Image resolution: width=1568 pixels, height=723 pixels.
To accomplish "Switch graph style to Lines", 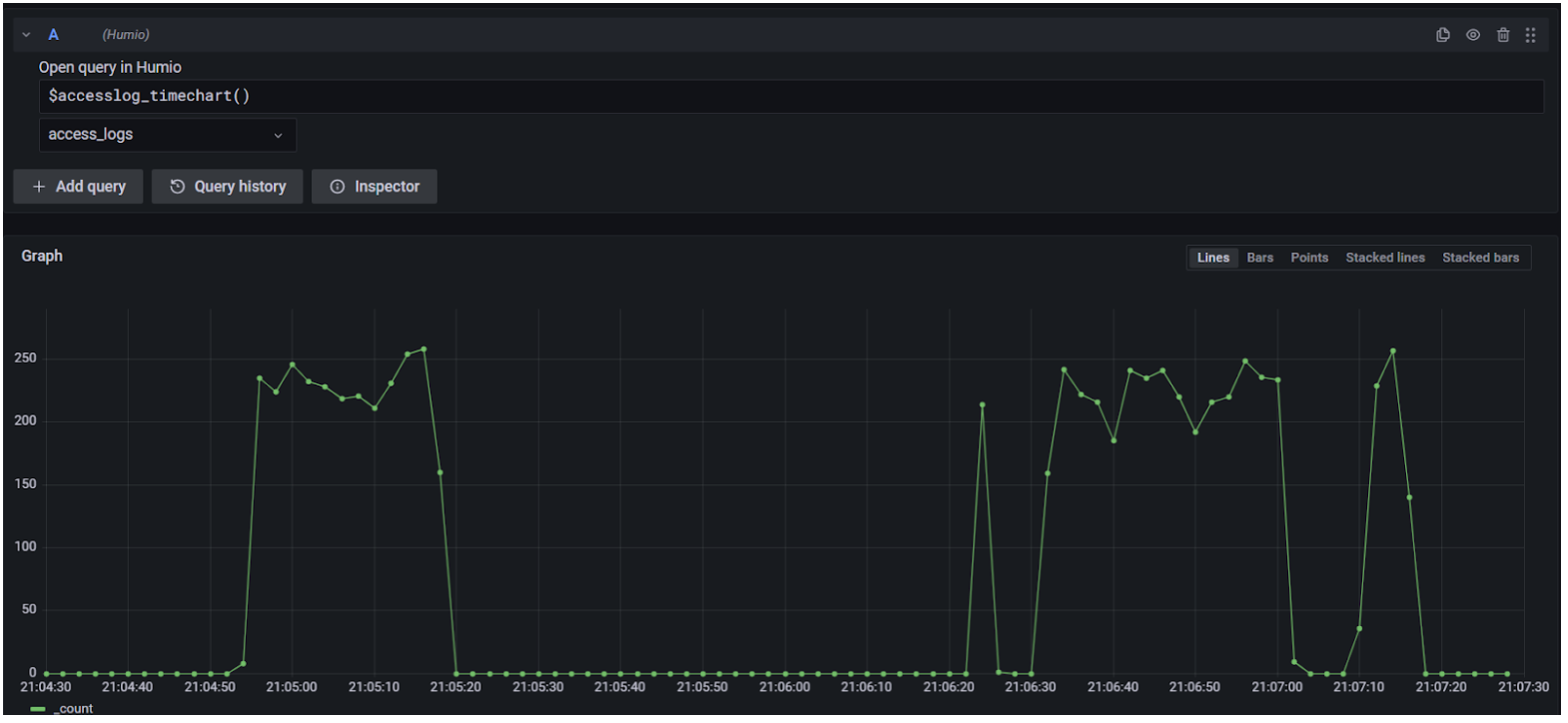I will (1212, 258).
